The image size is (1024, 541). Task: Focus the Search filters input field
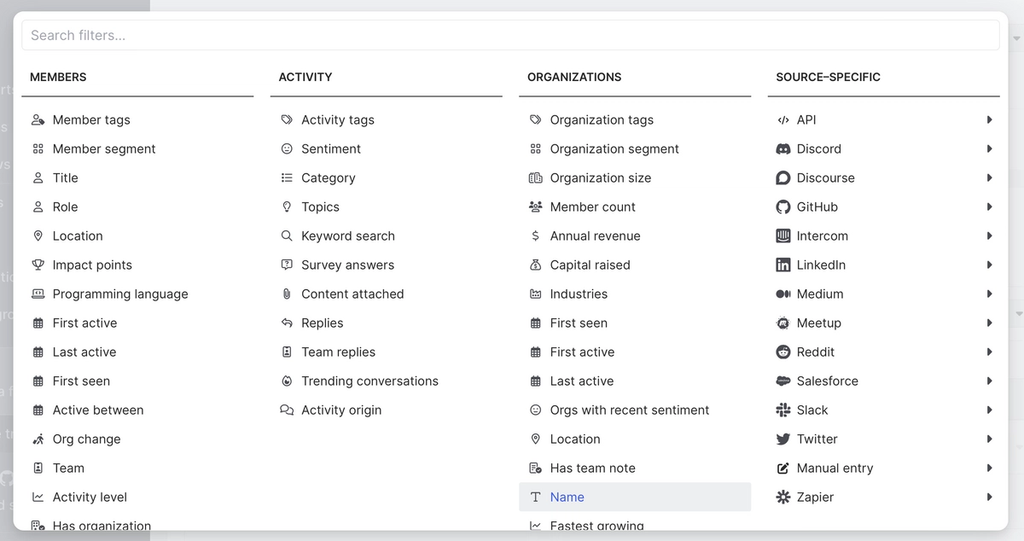point(510,35)
